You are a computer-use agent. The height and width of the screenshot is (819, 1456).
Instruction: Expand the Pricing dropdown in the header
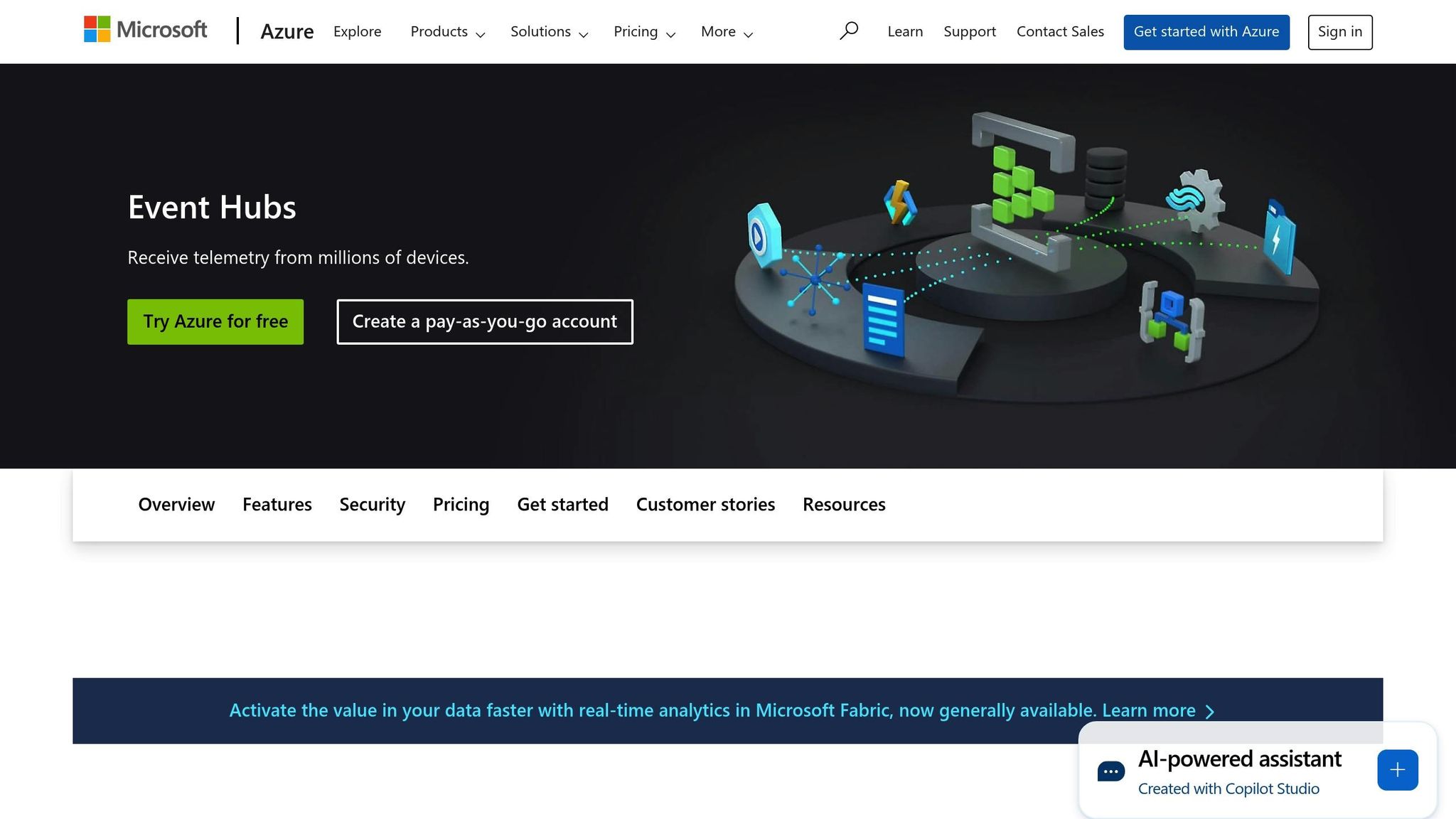[x=644, y=32]
